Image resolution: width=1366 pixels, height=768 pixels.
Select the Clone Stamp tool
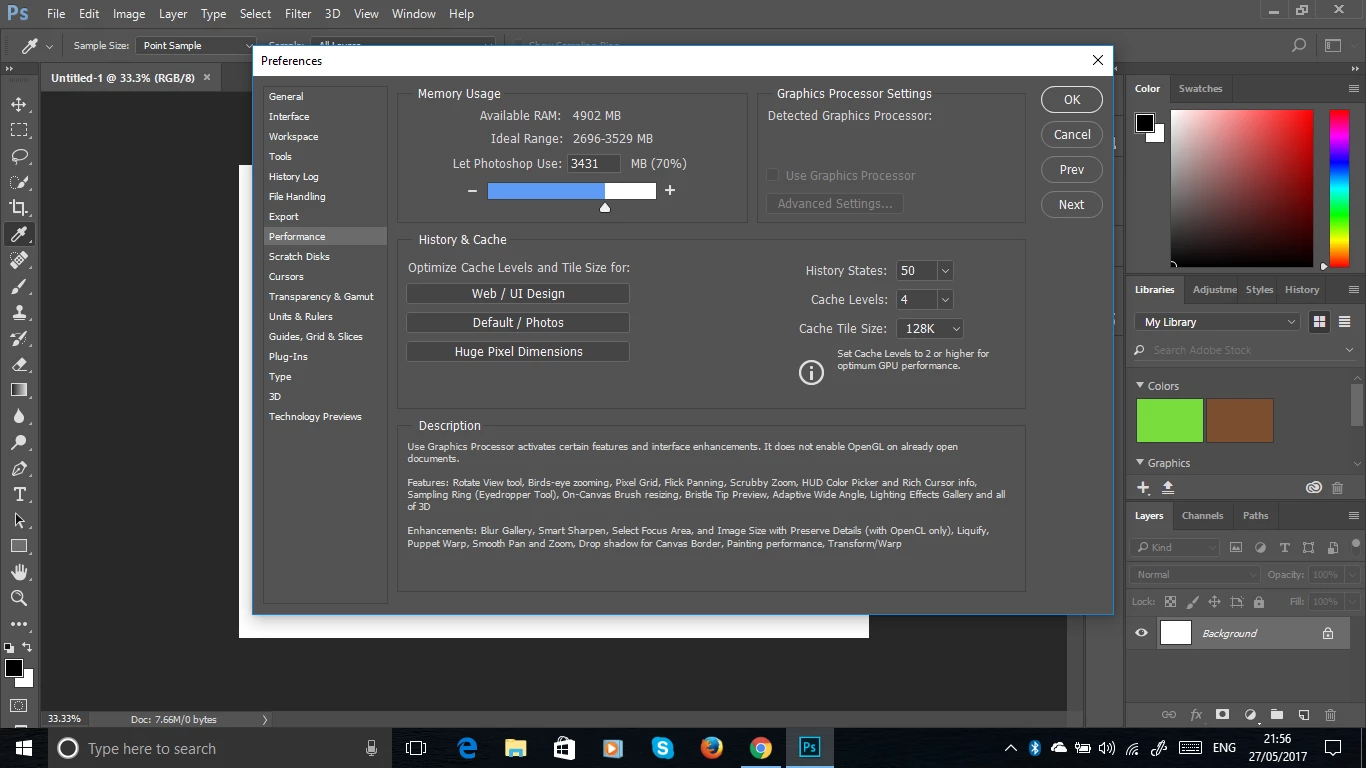pyautogui.click(x=19, y=312)
